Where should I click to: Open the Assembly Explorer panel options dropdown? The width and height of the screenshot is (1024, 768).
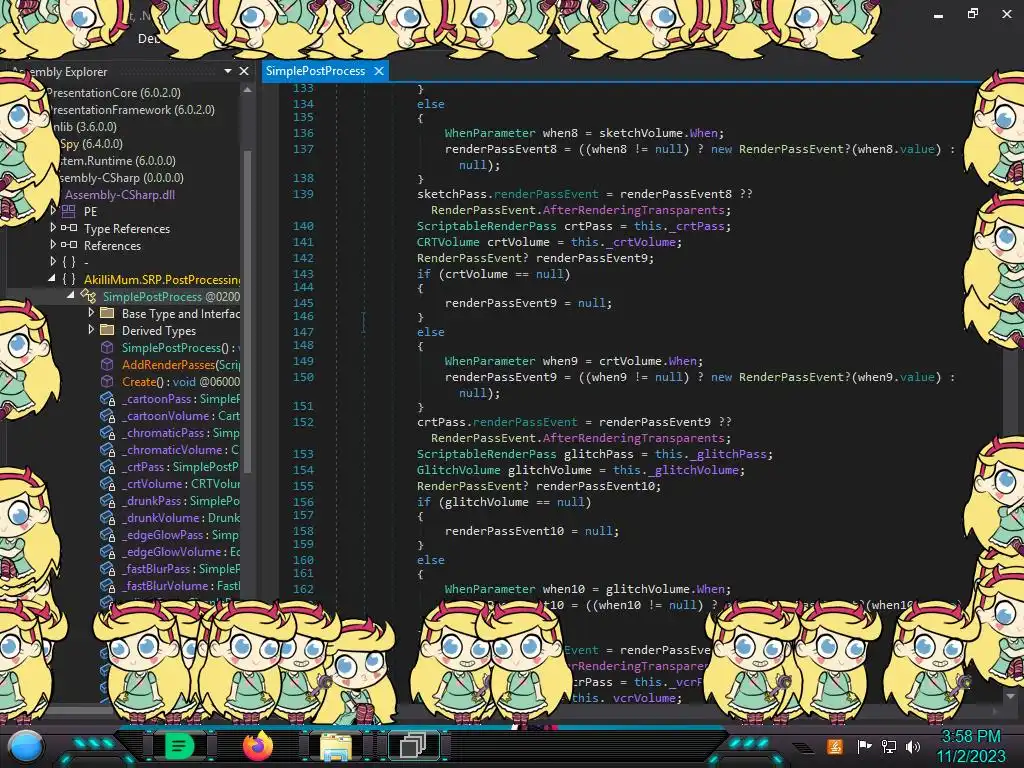coord(228,71)
